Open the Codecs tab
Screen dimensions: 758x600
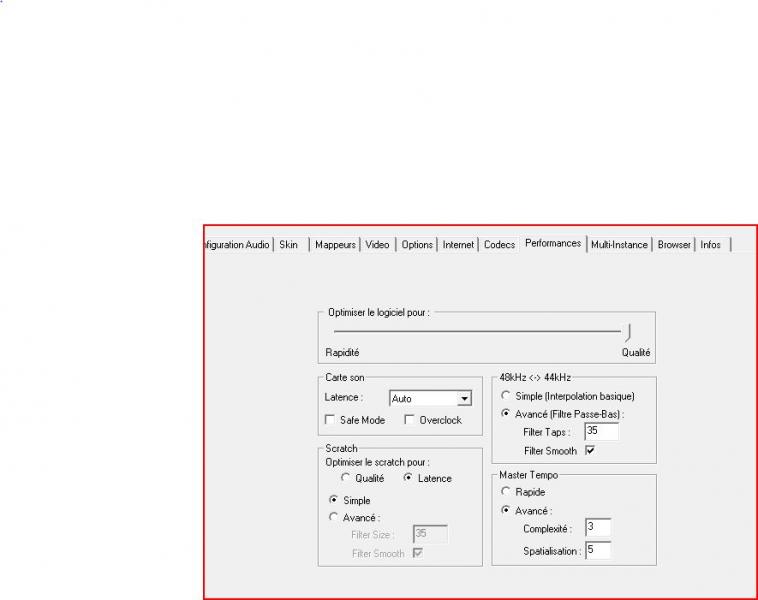(499, 245)
